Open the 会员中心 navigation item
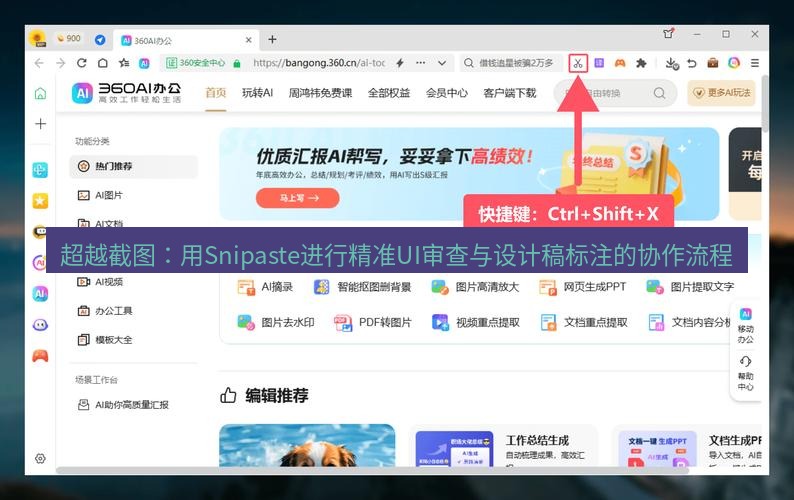This screenshot has width=794, height=500. tap(447, 93)
